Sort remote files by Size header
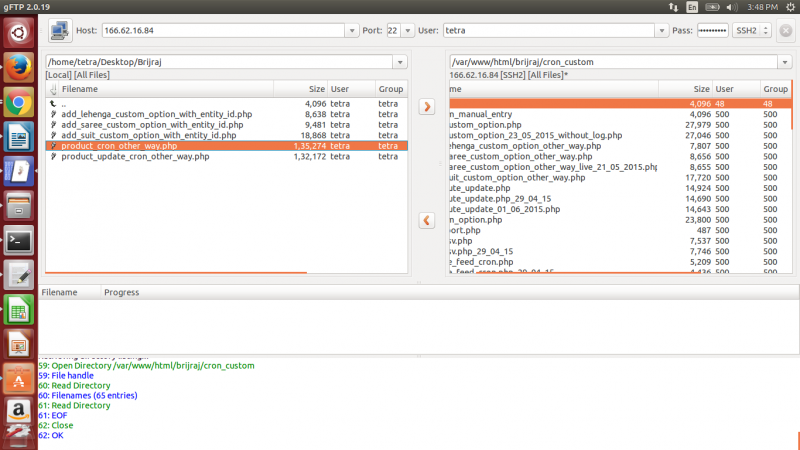The height and width of the screenshot is (450, 800). [685, 89]
